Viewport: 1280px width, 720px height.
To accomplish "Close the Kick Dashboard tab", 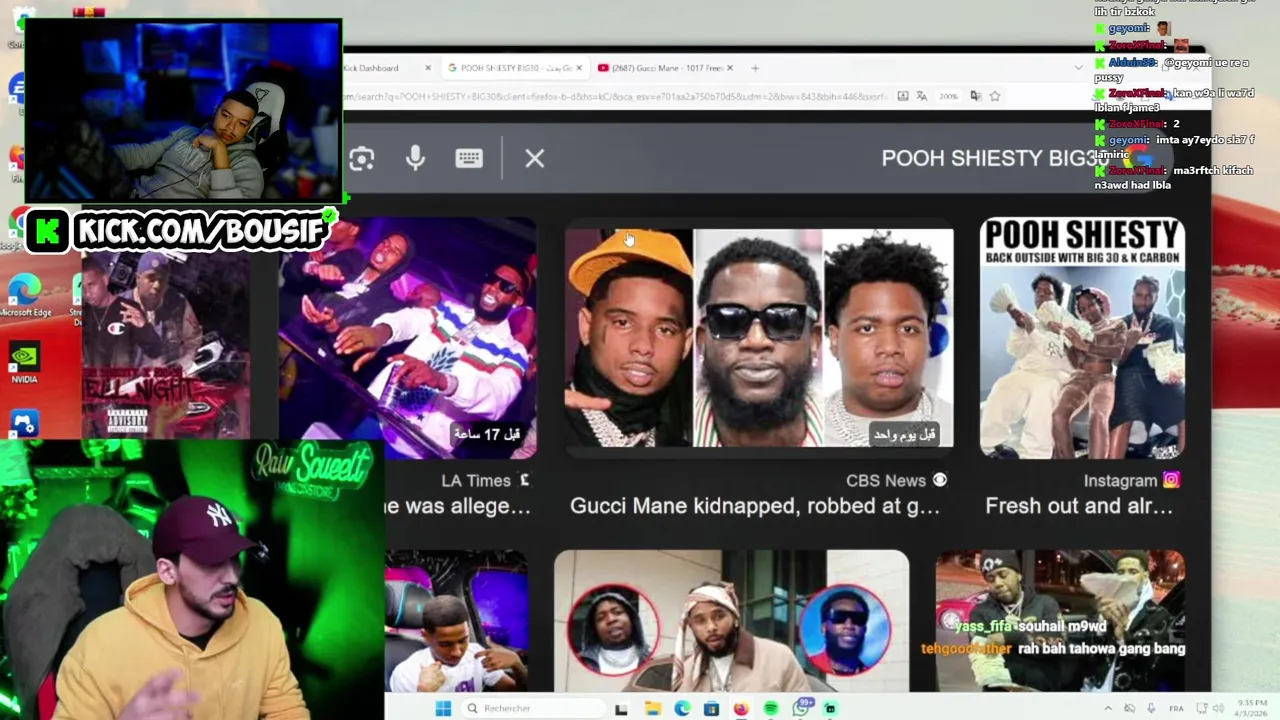I will tap(428, 68).
